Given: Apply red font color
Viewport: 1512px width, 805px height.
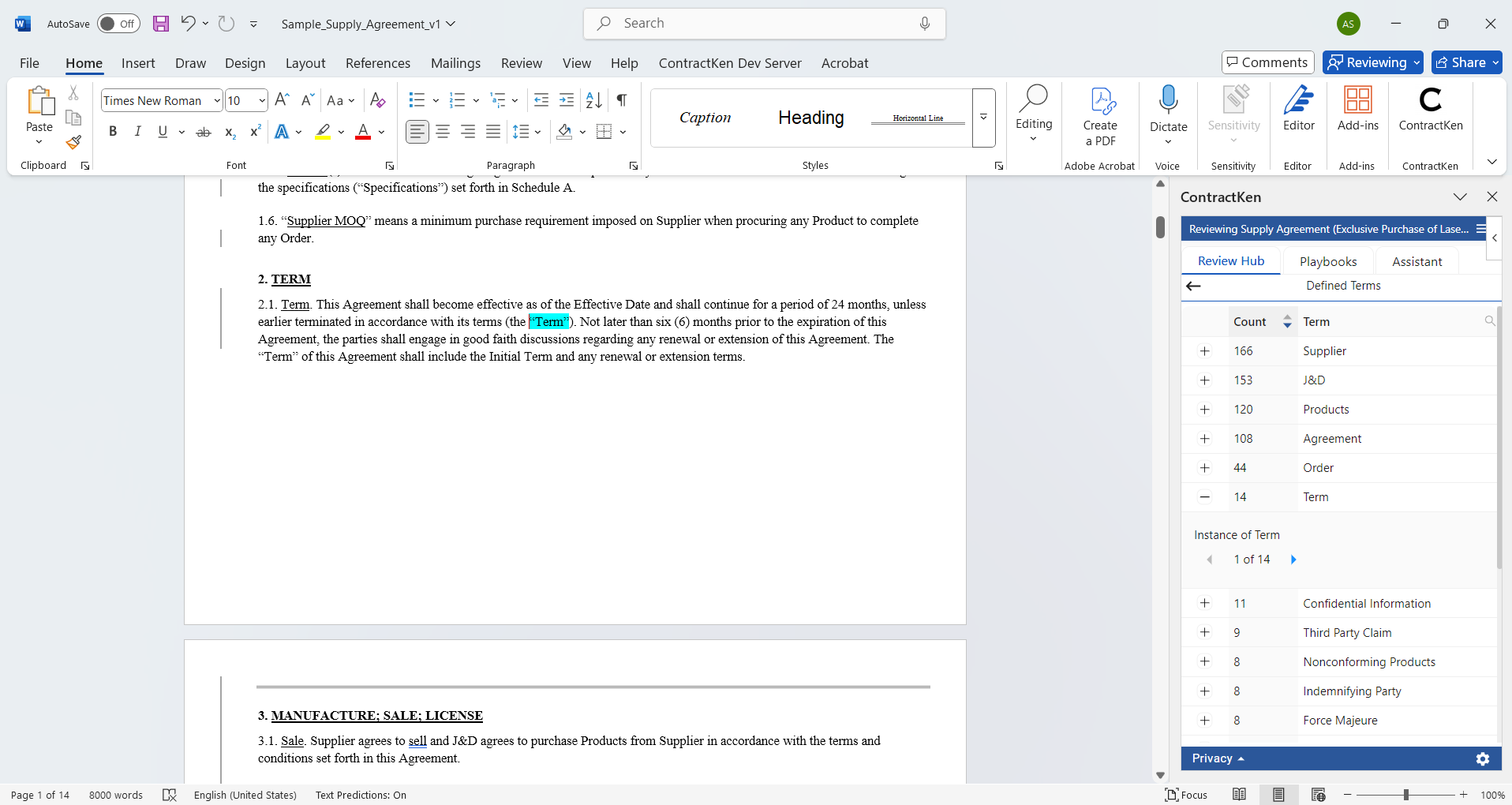Looking at the screenshot, I should 363,132.
